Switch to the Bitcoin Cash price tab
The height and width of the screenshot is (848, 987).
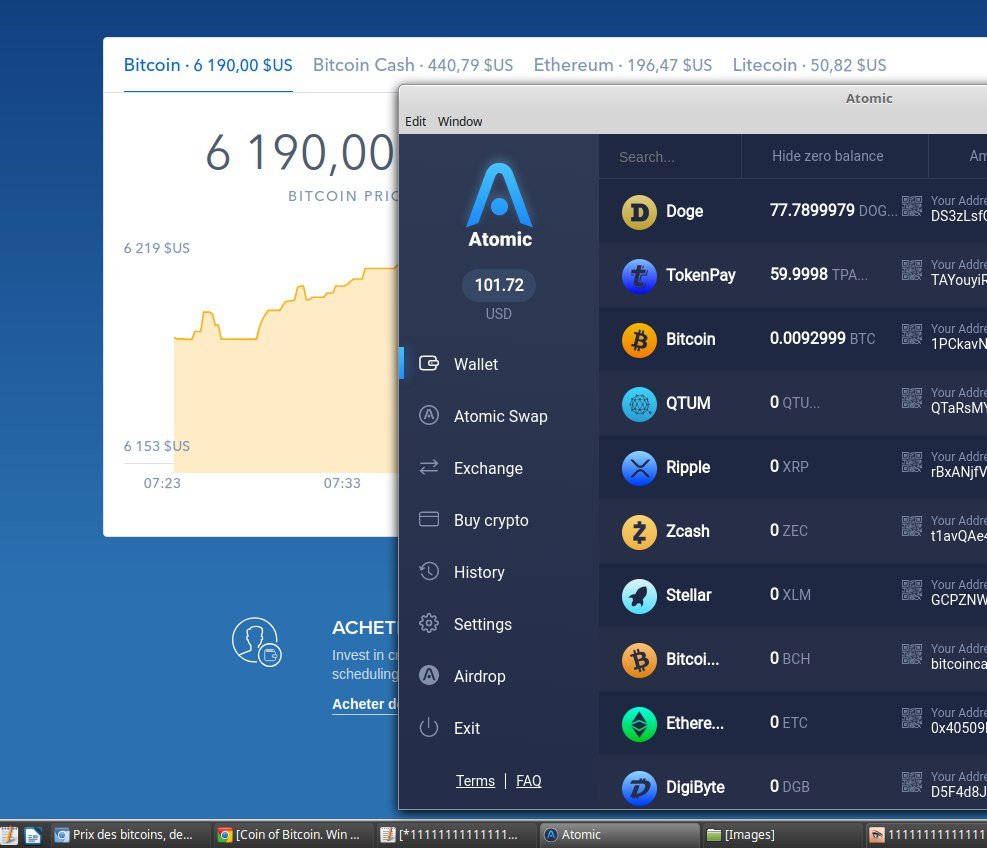[x=413, y=65]
